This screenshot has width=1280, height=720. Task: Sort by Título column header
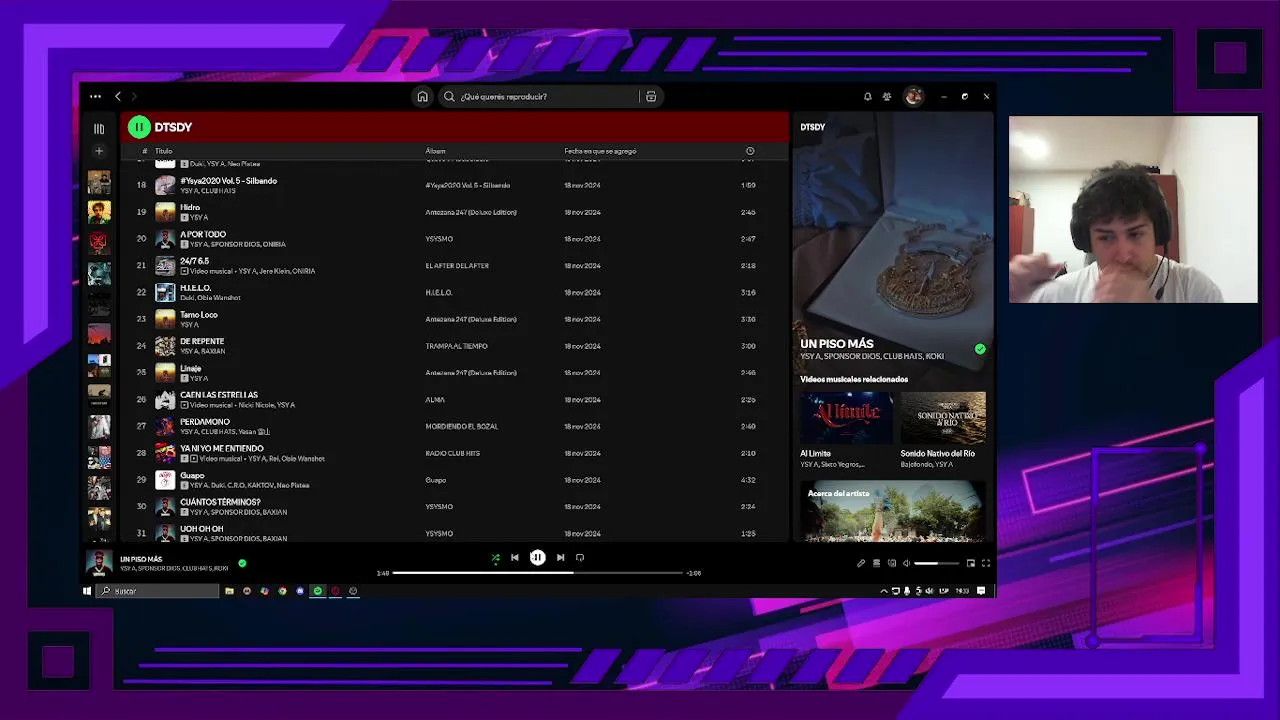coord(164,151)
